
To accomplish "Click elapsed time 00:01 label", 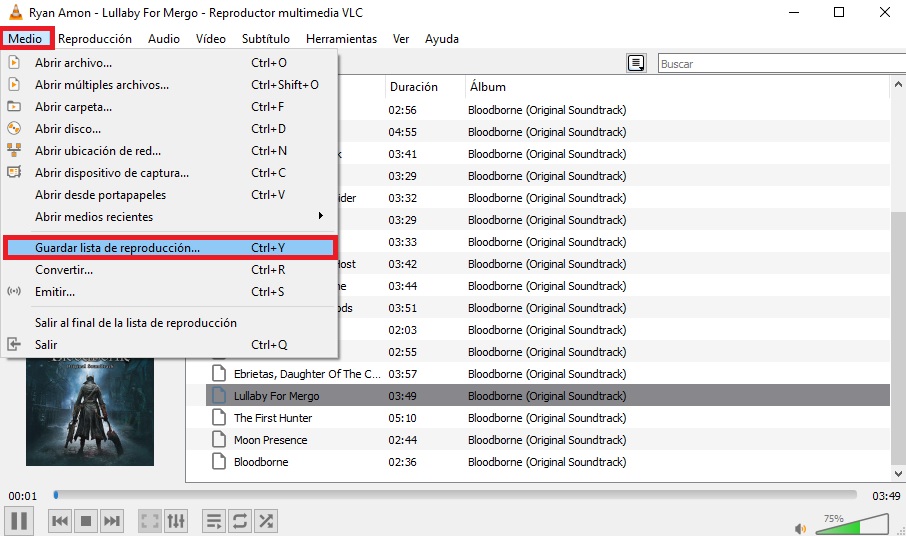I will click(x=23, y=496).
